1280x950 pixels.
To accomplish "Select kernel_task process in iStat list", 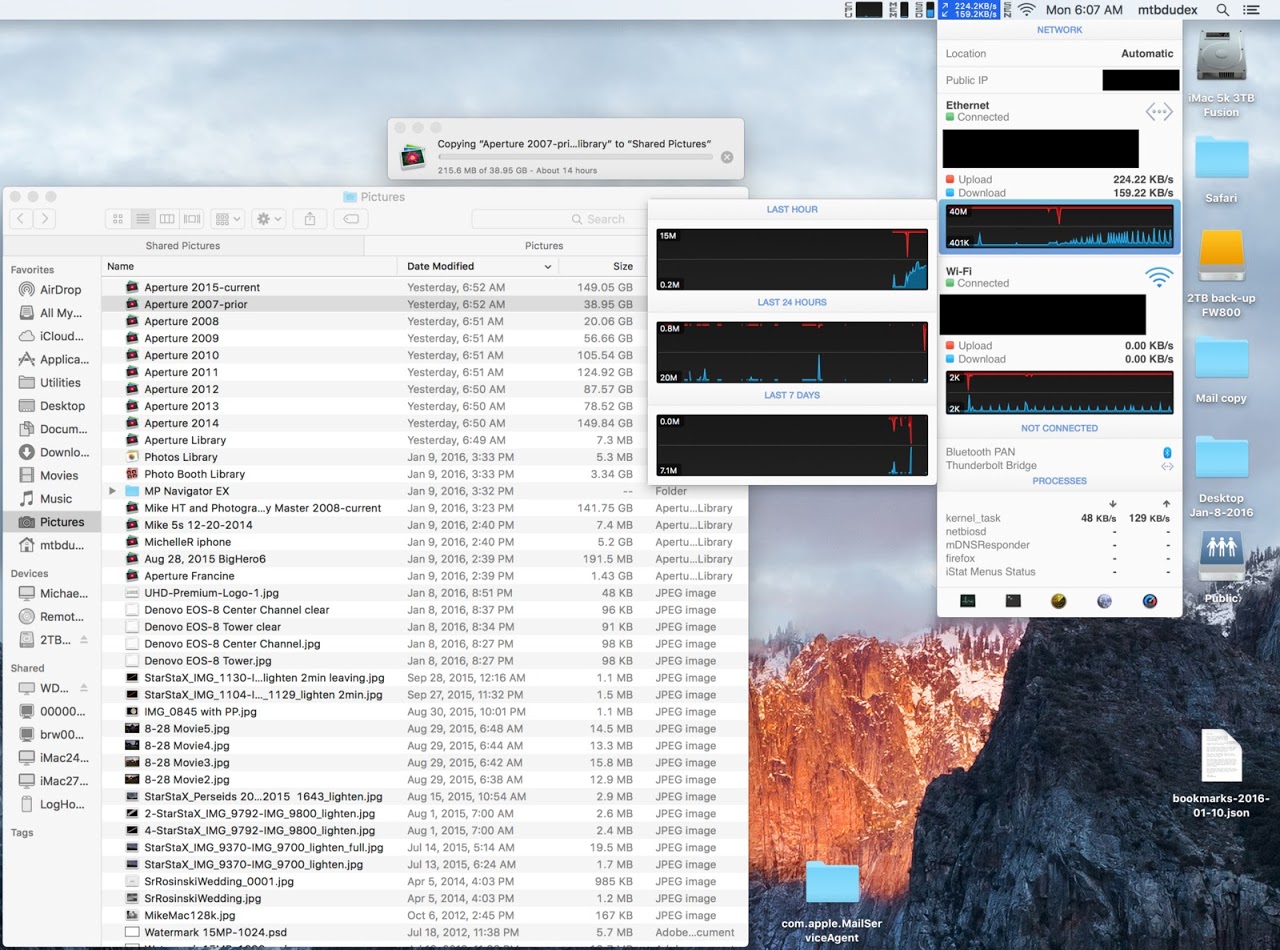I will pos(1059,518).
